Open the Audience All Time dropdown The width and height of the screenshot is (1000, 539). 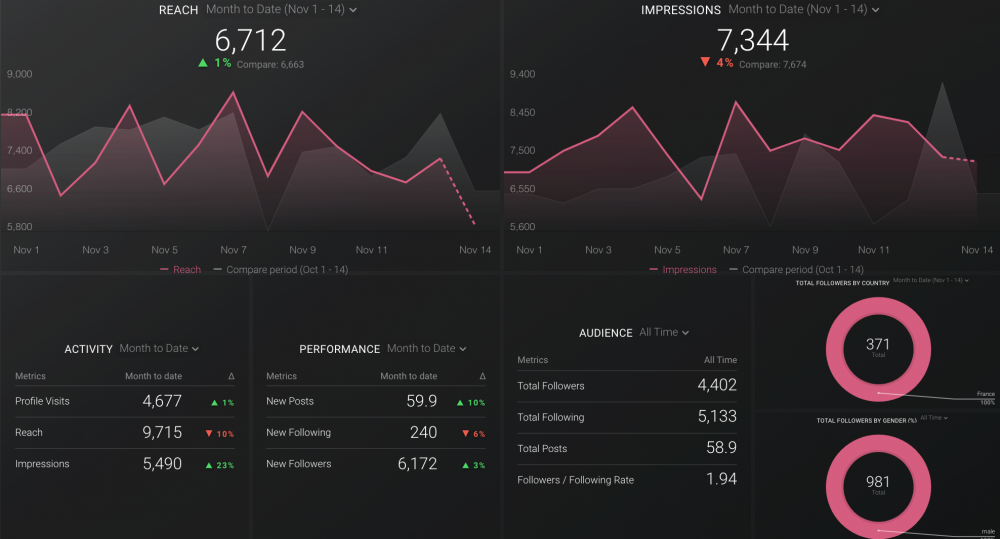(664, 332)
